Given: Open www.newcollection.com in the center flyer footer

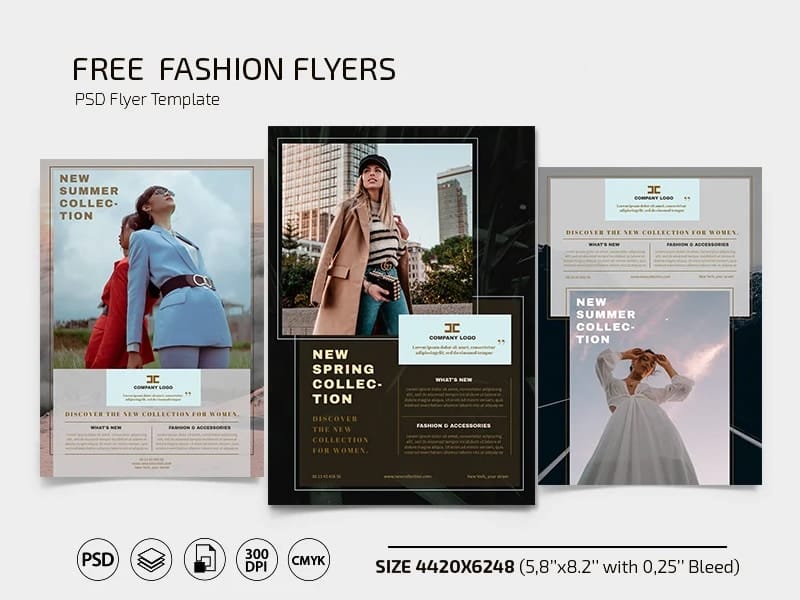Looking at the screenshot, I should pyautogui.click(x=407, y=477).
